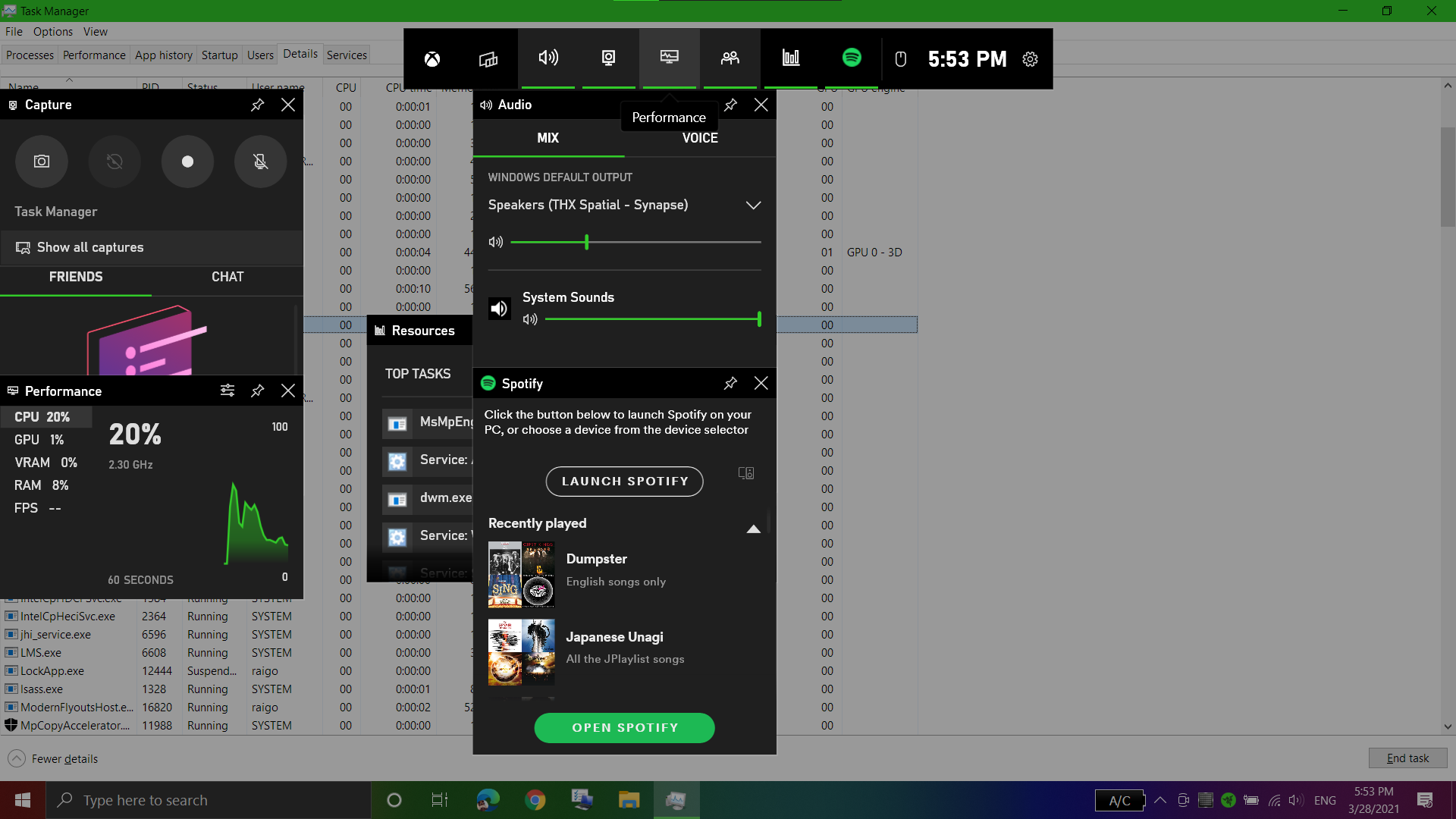Close the Audio widget
This screenshot has width=1456, height=819.
(761, 105)
